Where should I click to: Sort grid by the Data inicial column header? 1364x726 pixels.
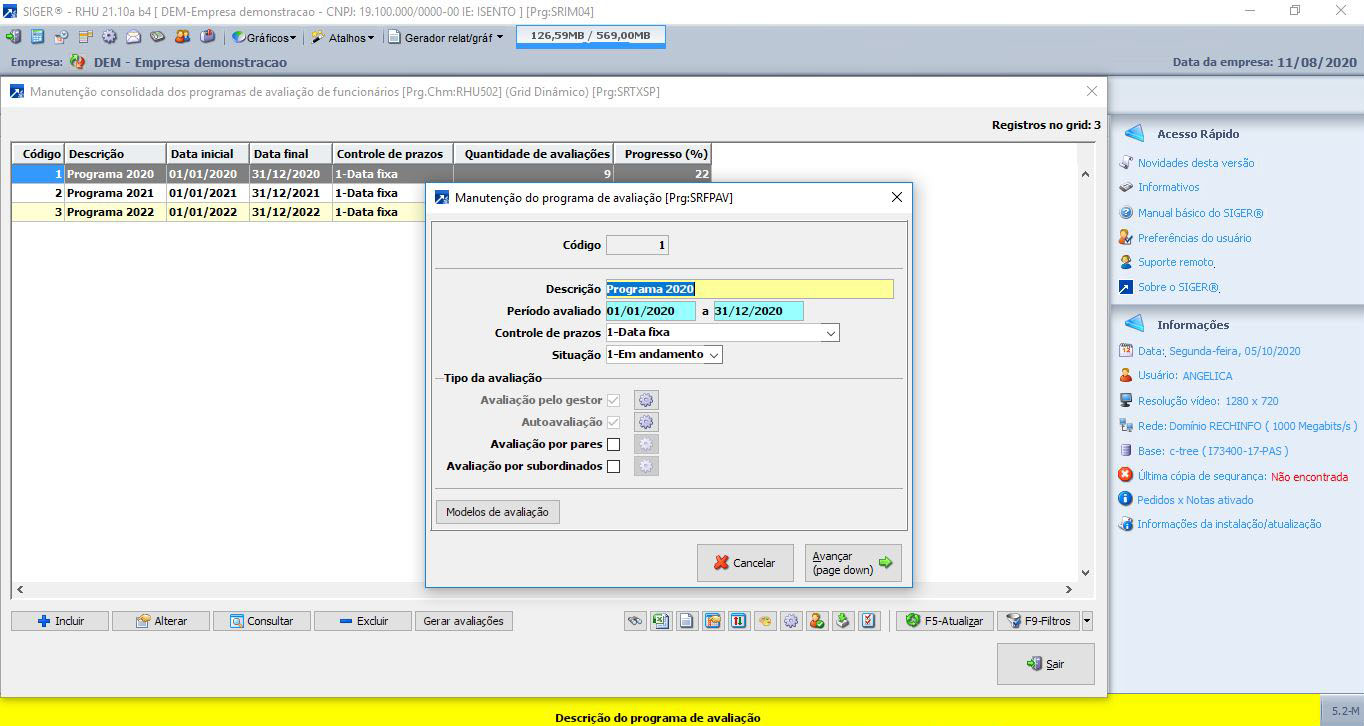208,154
